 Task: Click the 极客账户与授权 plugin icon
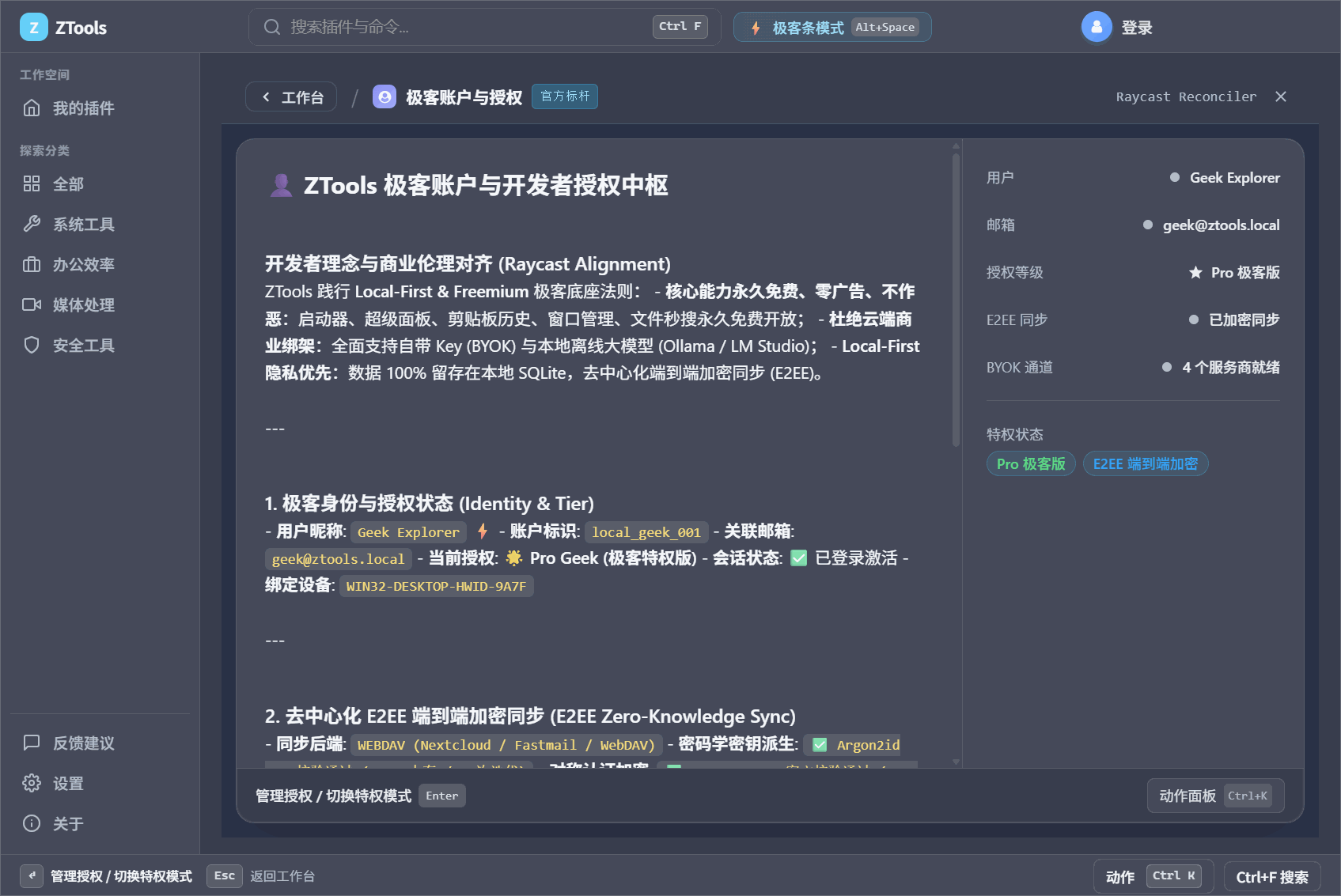tap(384, 96)
